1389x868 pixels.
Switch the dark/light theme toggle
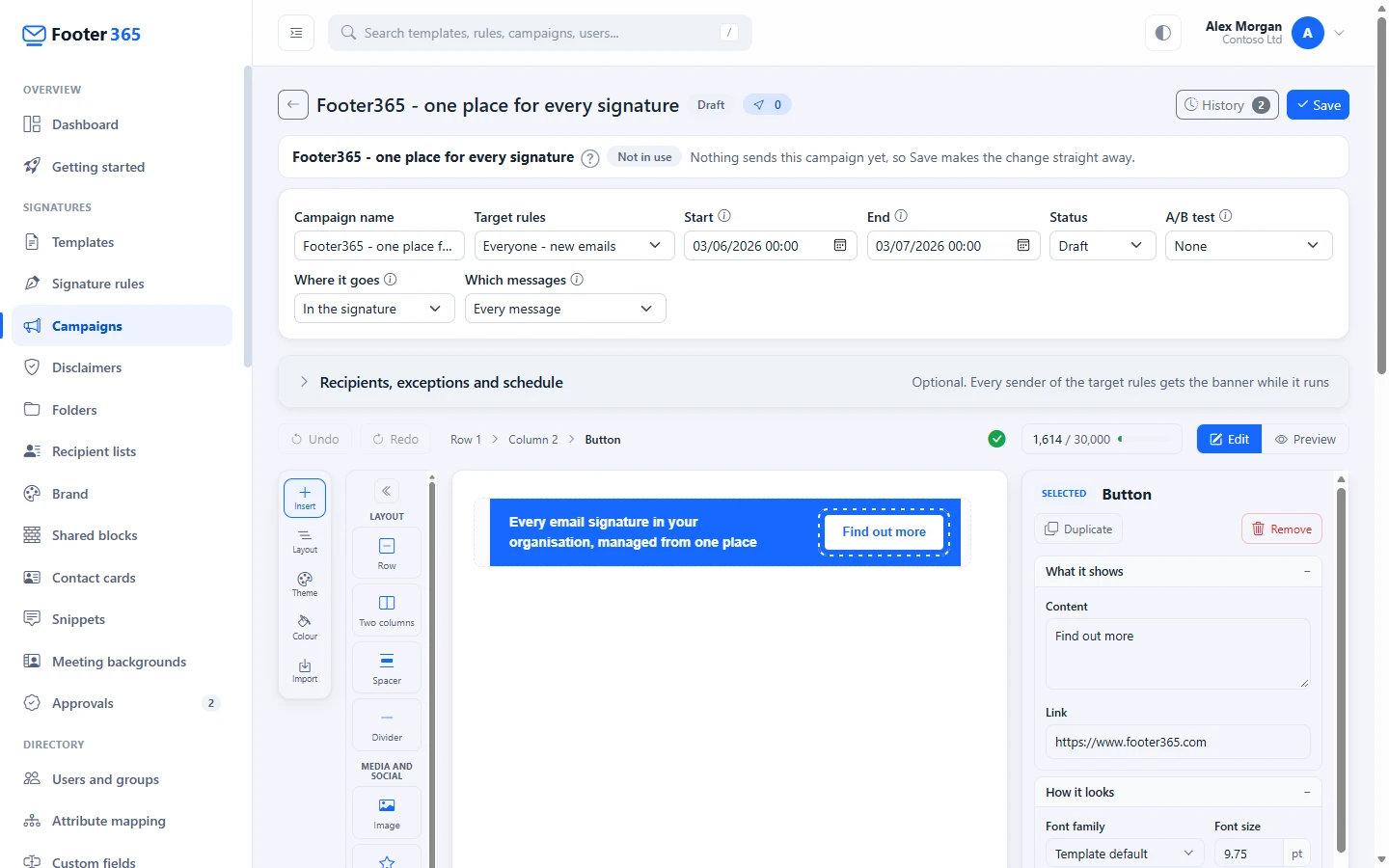1163,33
